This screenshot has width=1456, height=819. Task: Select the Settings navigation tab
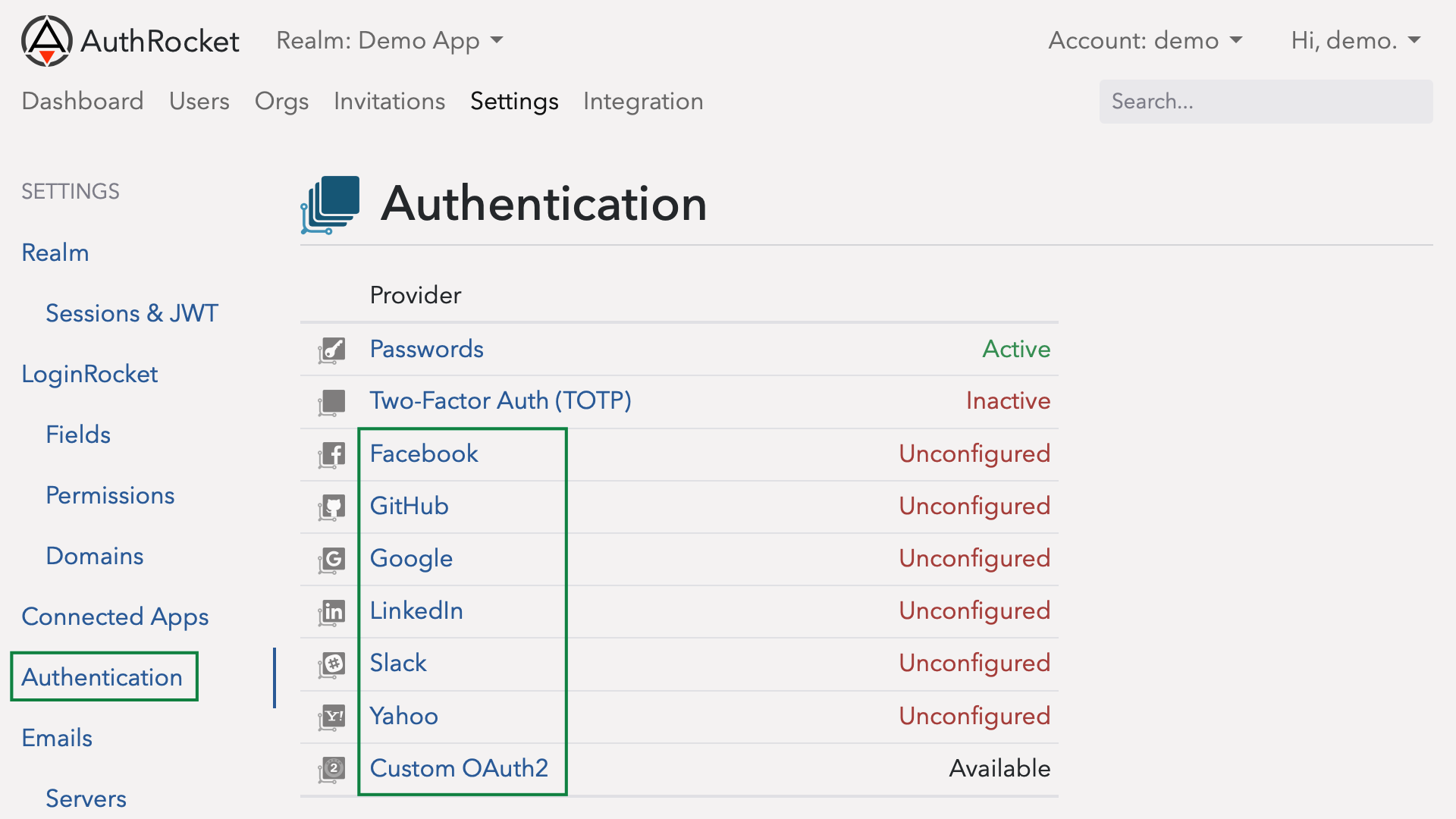pyautogui.click(x=513, y=101)
